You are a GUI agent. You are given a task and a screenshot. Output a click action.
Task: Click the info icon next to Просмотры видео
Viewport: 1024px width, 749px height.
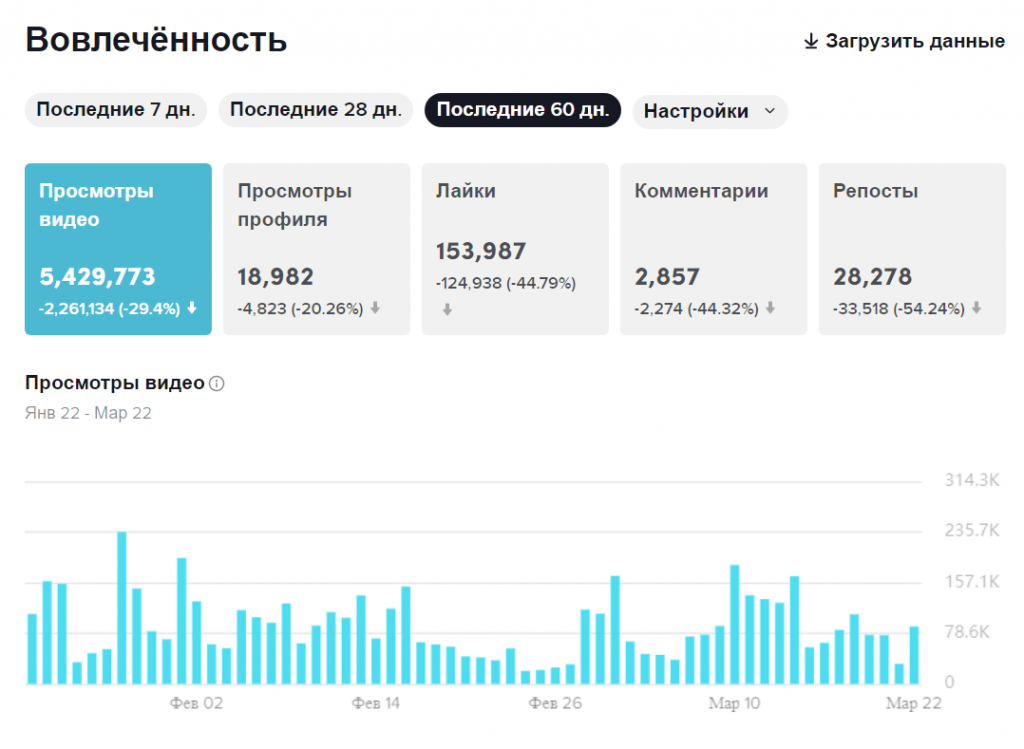tap(217, 383)
